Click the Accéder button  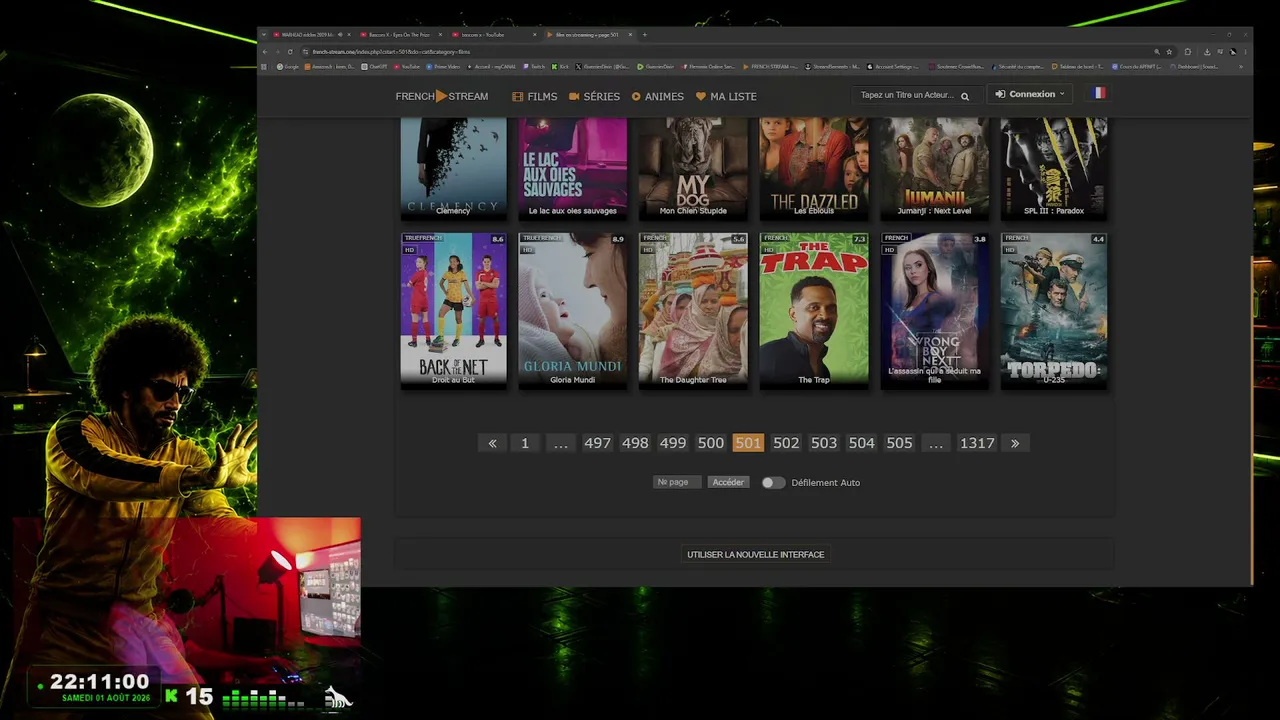pyautogui.click(x=728, y=482)
